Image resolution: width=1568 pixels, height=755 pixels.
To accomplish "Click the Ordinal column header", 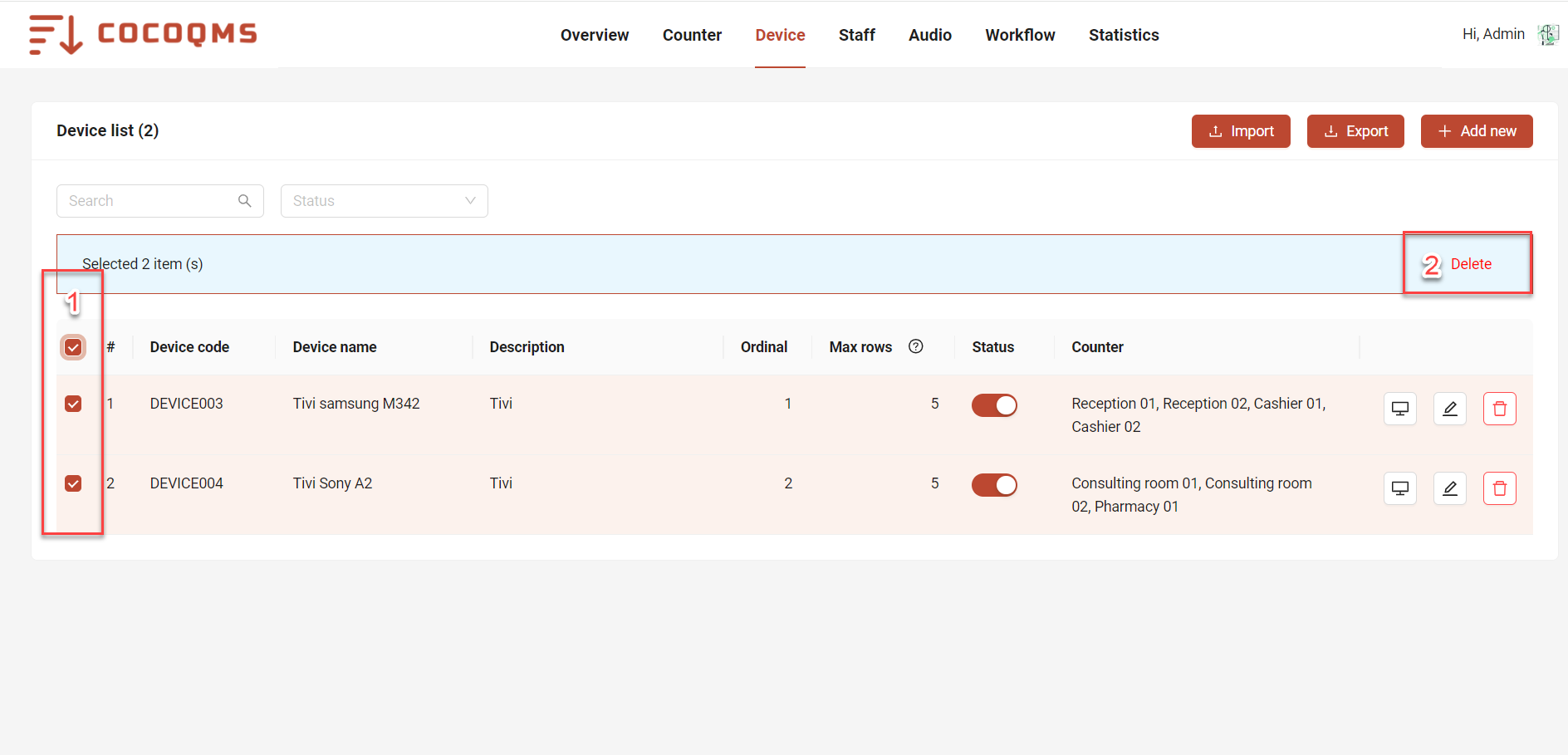I will coord(764,347).
